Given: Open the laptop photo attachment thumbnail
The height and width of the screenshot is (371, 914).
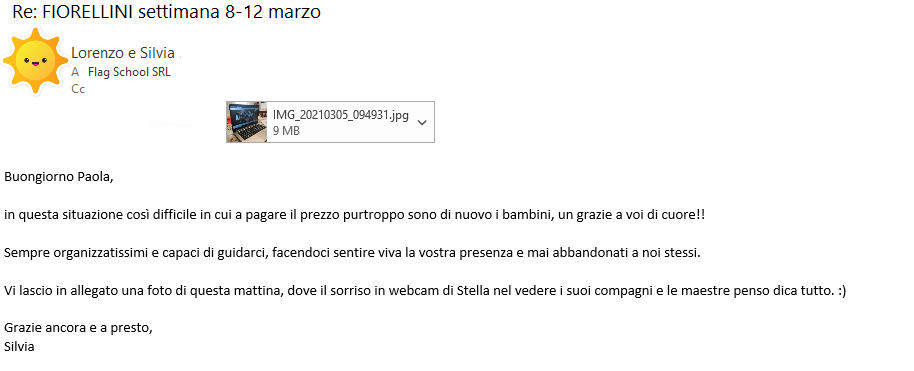Looking at the screenshot, I should coord(247,122).
